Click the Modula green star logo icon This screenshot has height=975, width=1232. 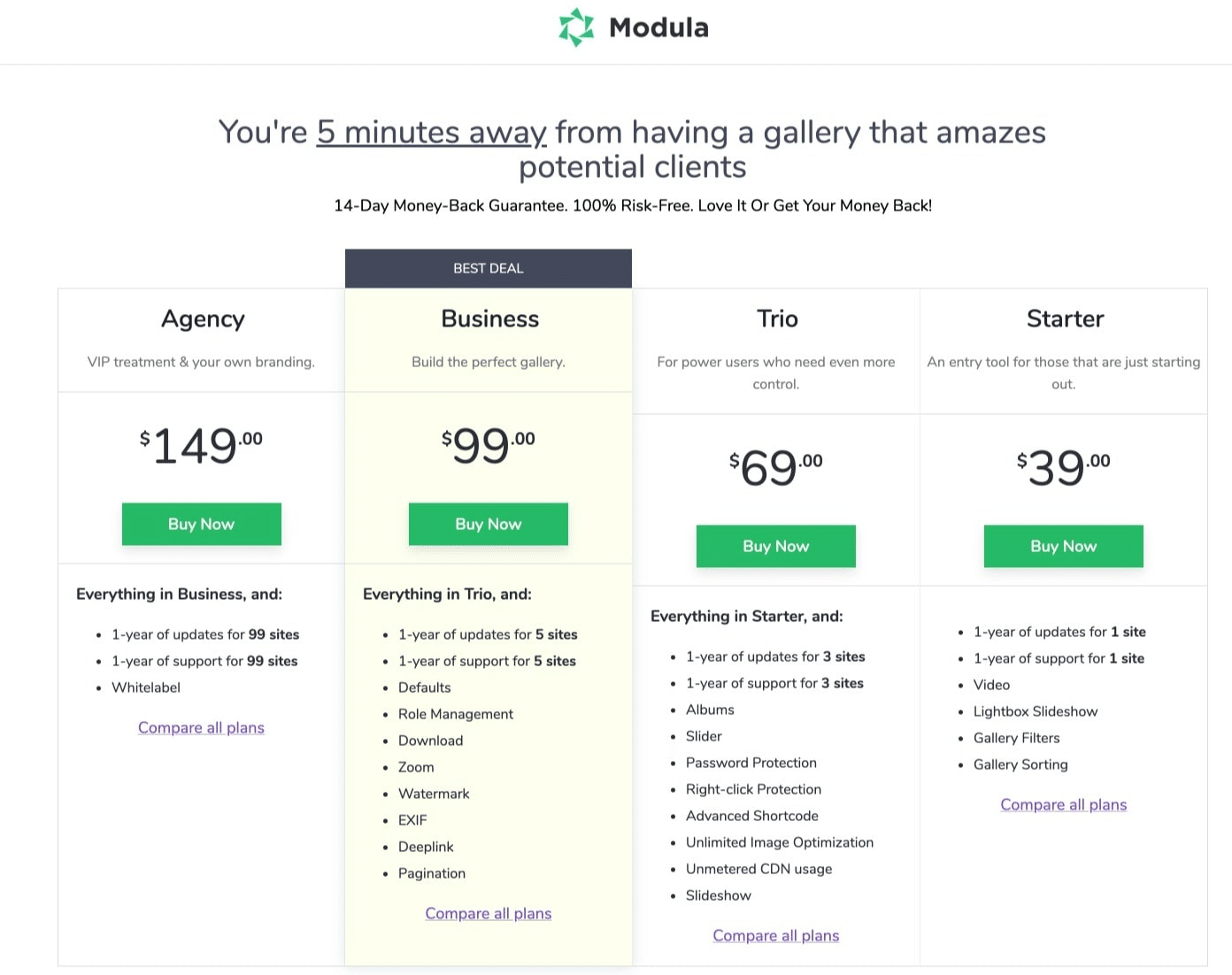pyautogui.click(x=576, y=27)
